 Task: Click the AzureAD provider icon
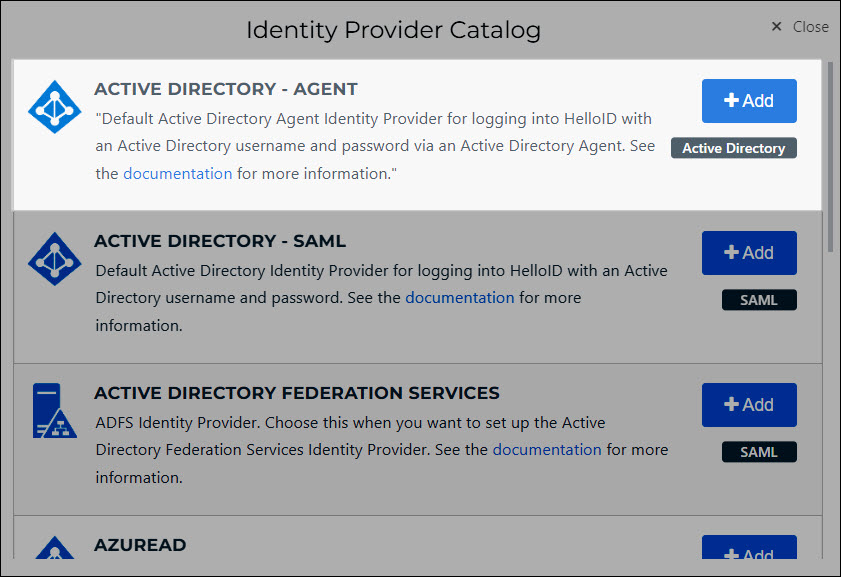pos(55,548)
